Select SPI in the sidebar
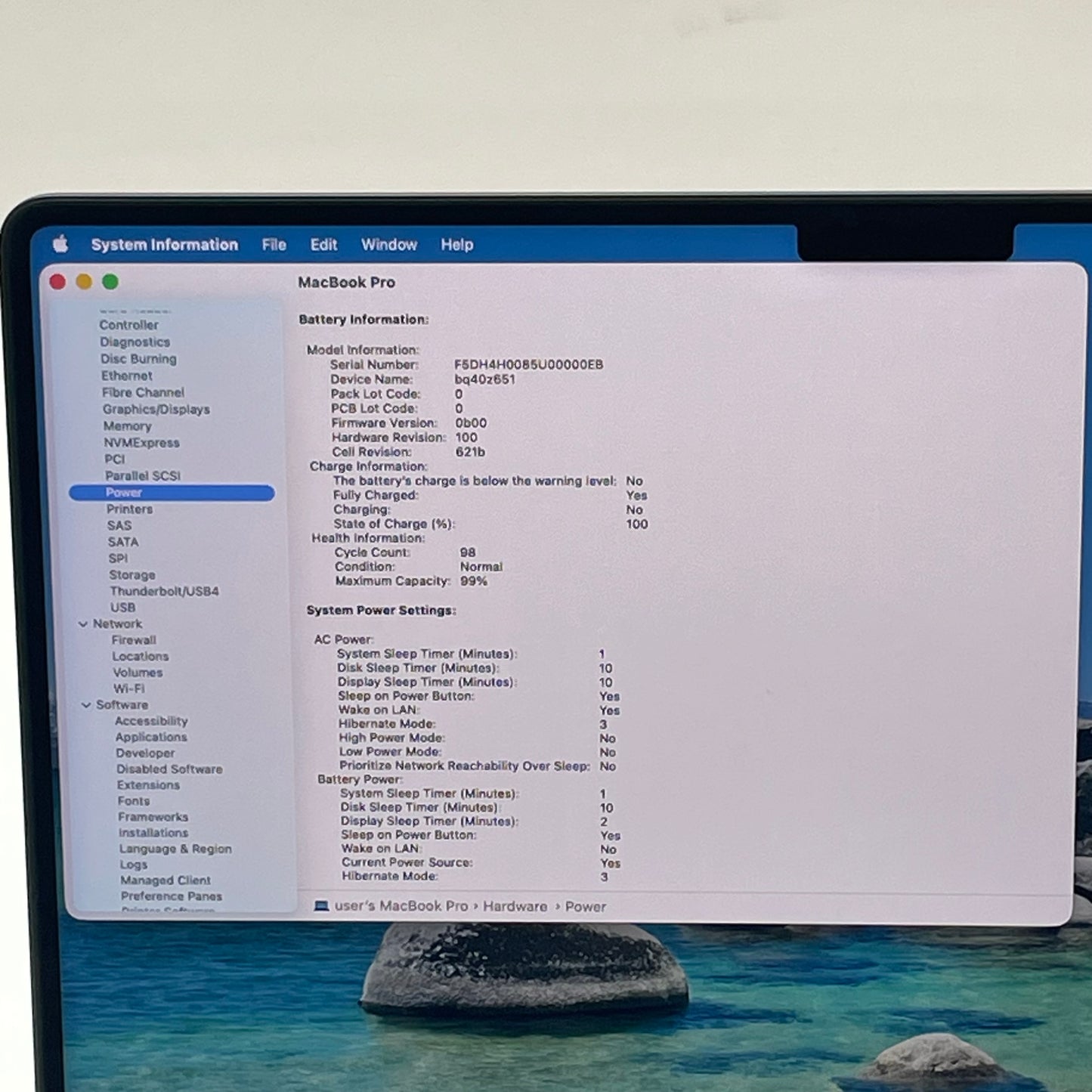 point(118,558)
